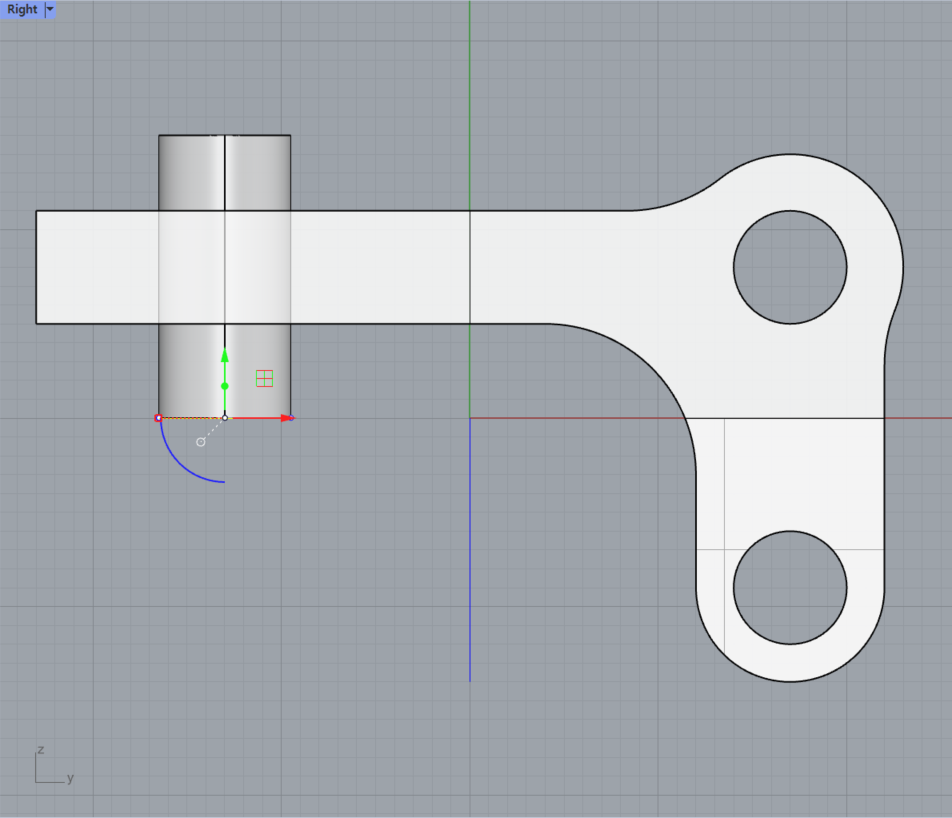Viewport: 952px width, 818px height.
Task: Click the green dot extrude handle on gumball
Action: click(x=225, y=386)
